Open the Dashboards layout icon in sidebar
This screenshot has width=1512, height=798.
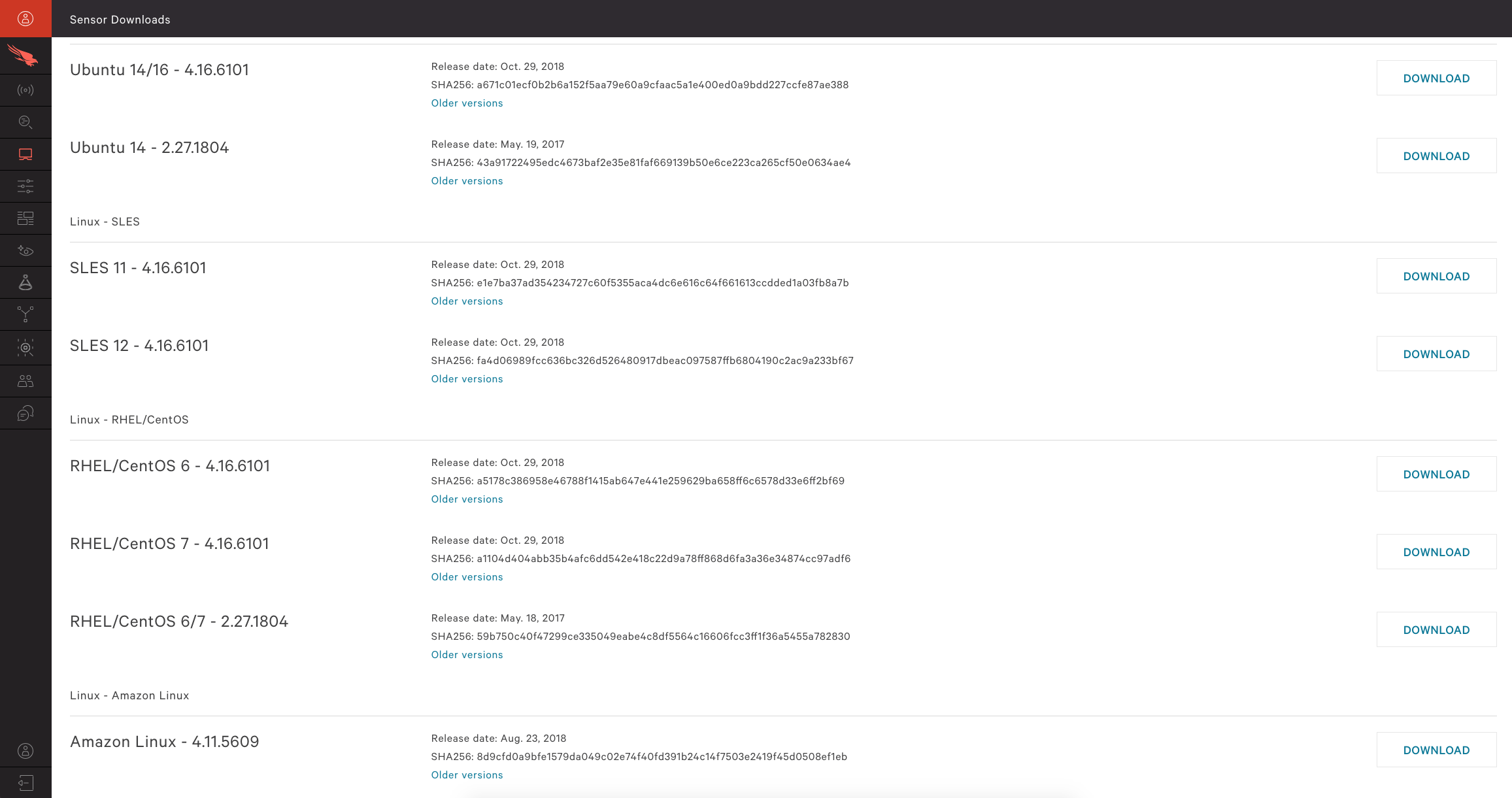click(25, 218)
